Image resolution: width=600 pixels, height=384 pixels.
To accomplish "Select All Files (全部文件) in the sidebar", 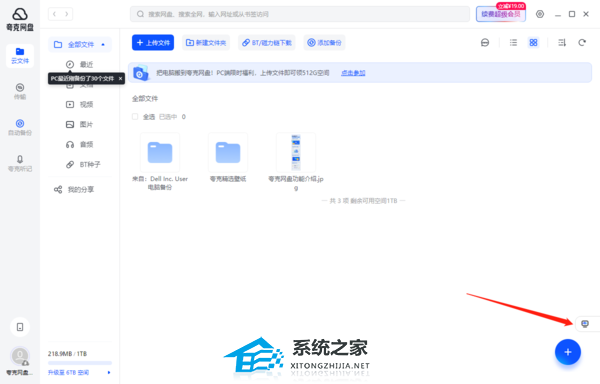I will pyautogui.click(x=80, y=44).
